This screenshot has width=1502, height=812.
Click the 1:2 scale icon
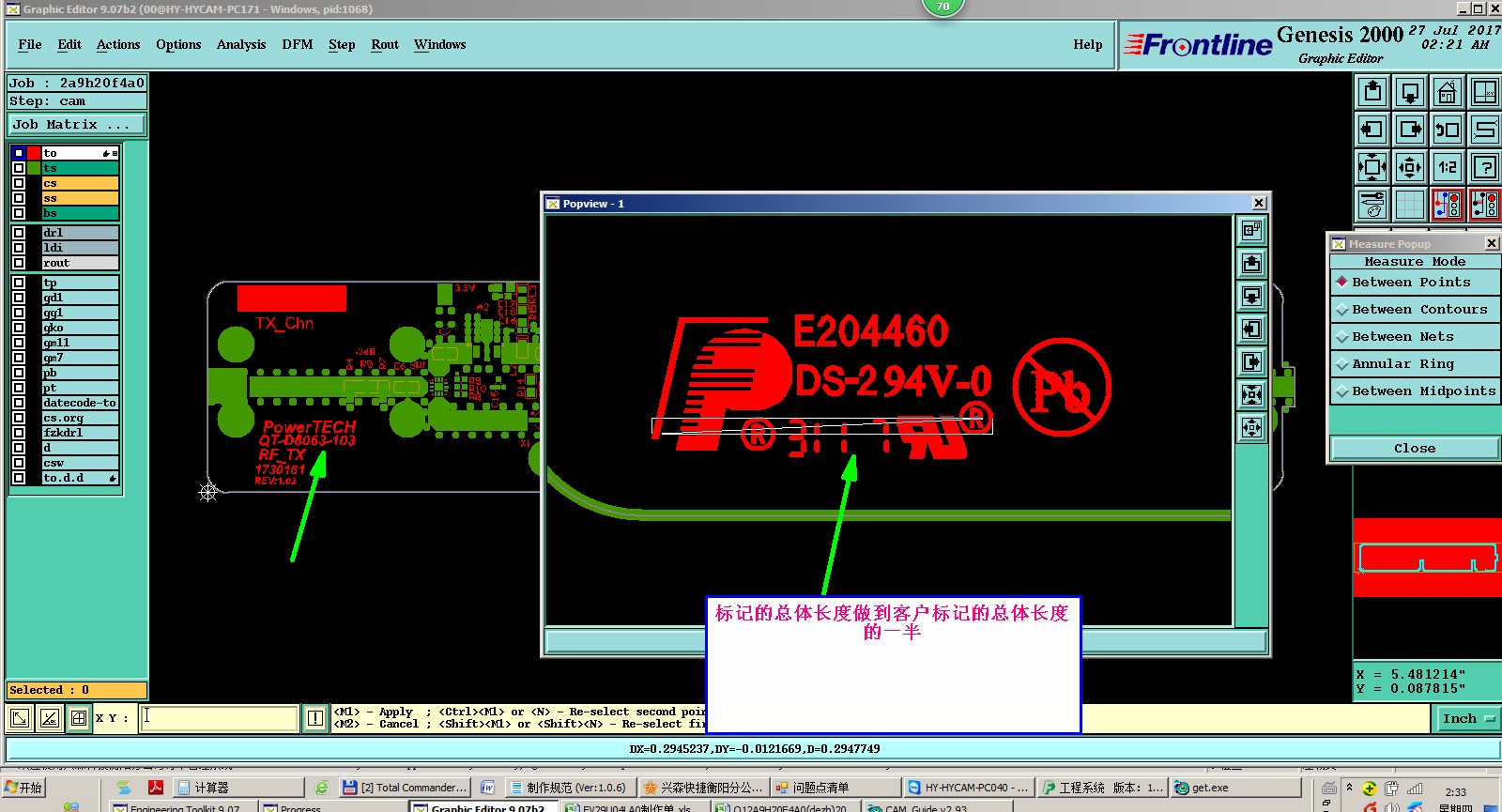pyautogui.click(x=1448, y=167)
